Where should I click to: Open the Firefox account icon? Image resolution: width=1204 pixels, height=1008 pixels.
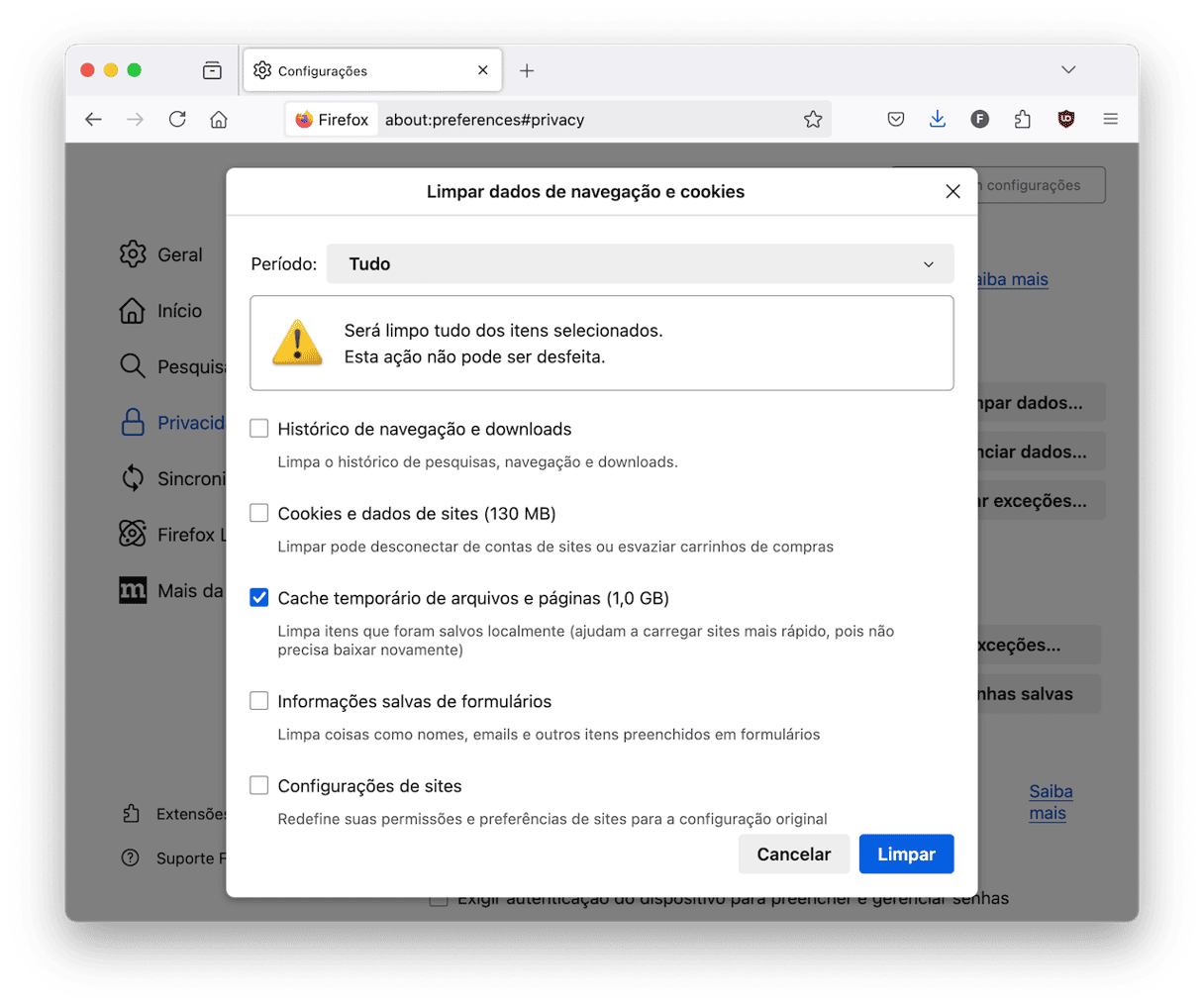(979, 120)
